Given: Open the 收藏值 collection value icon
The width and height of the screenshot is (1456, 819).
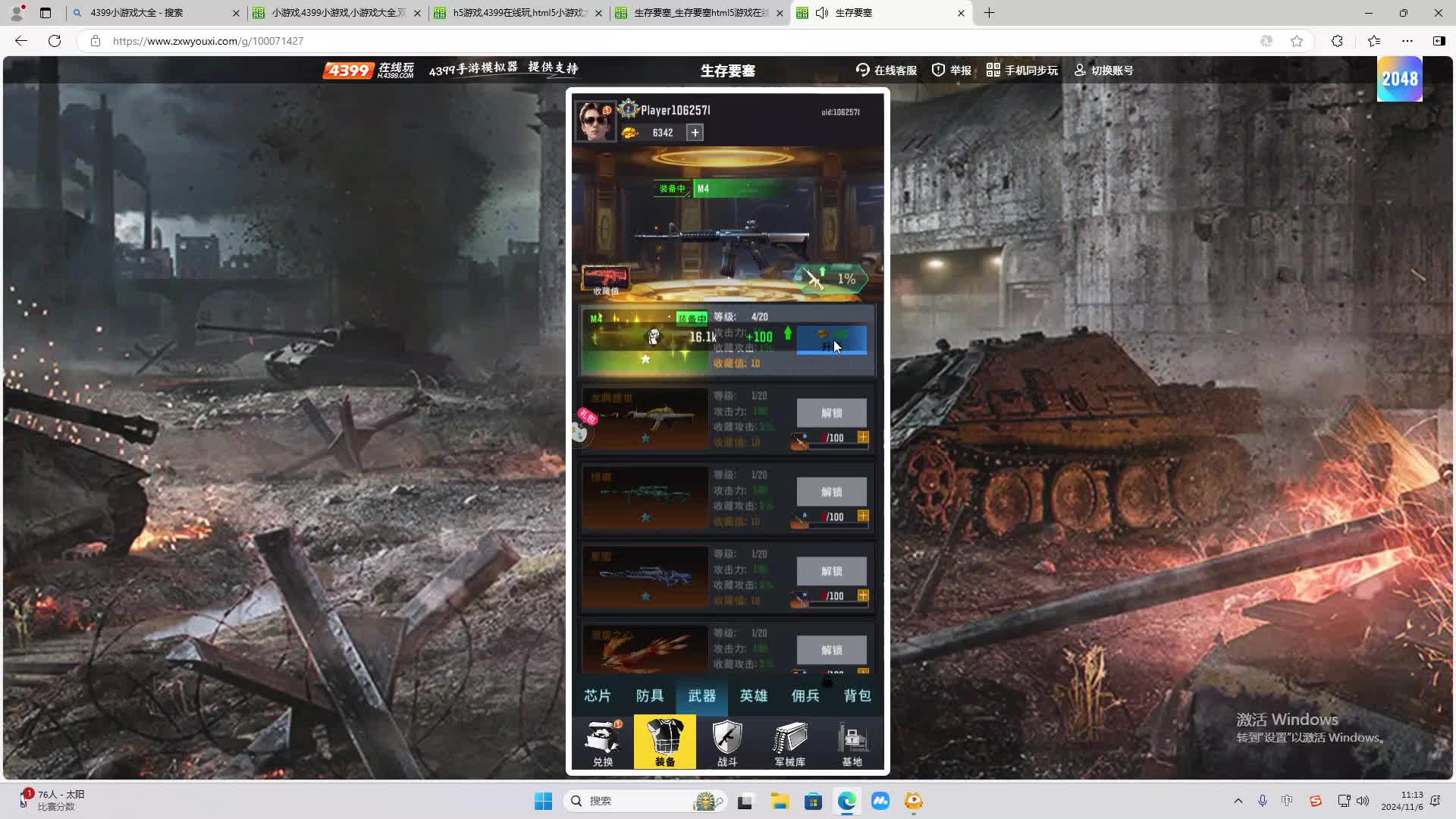Looking at the screenshot, I should click(x=605, y=280).
